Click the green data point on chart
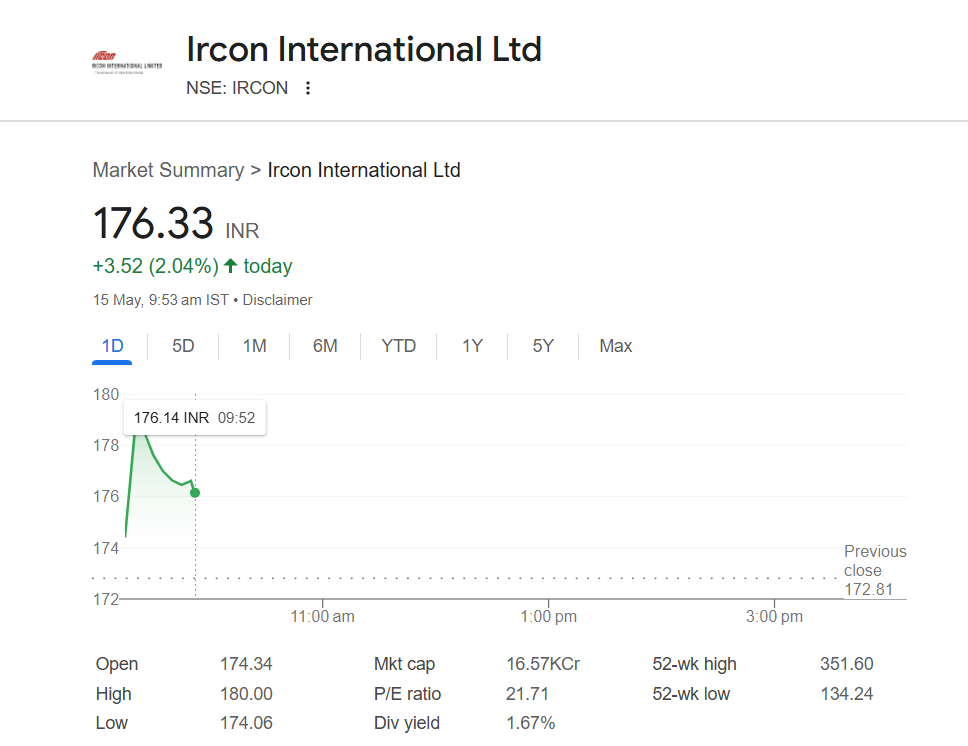 point(195,493)
